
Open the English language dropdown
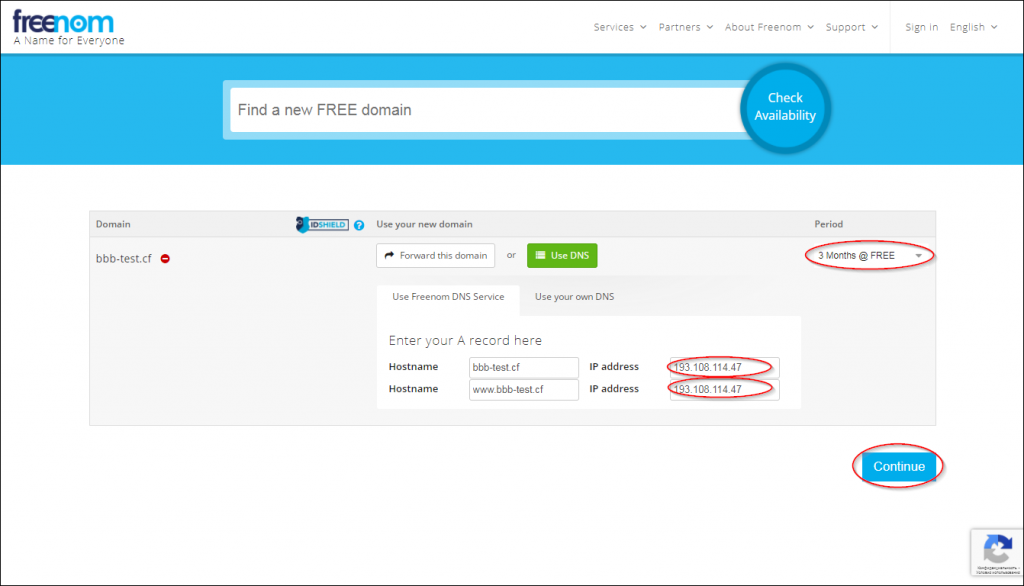click(974, 27)
